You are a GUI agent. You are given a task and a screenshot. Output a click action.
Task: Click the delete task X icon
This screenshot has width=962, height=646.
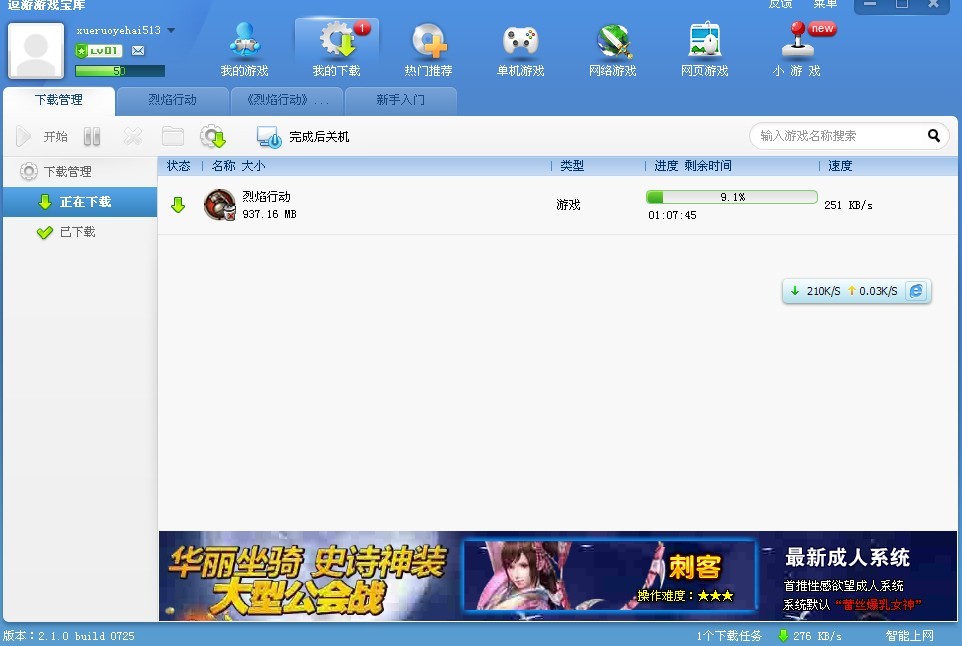pyautogui.click(x=133, y=136)
